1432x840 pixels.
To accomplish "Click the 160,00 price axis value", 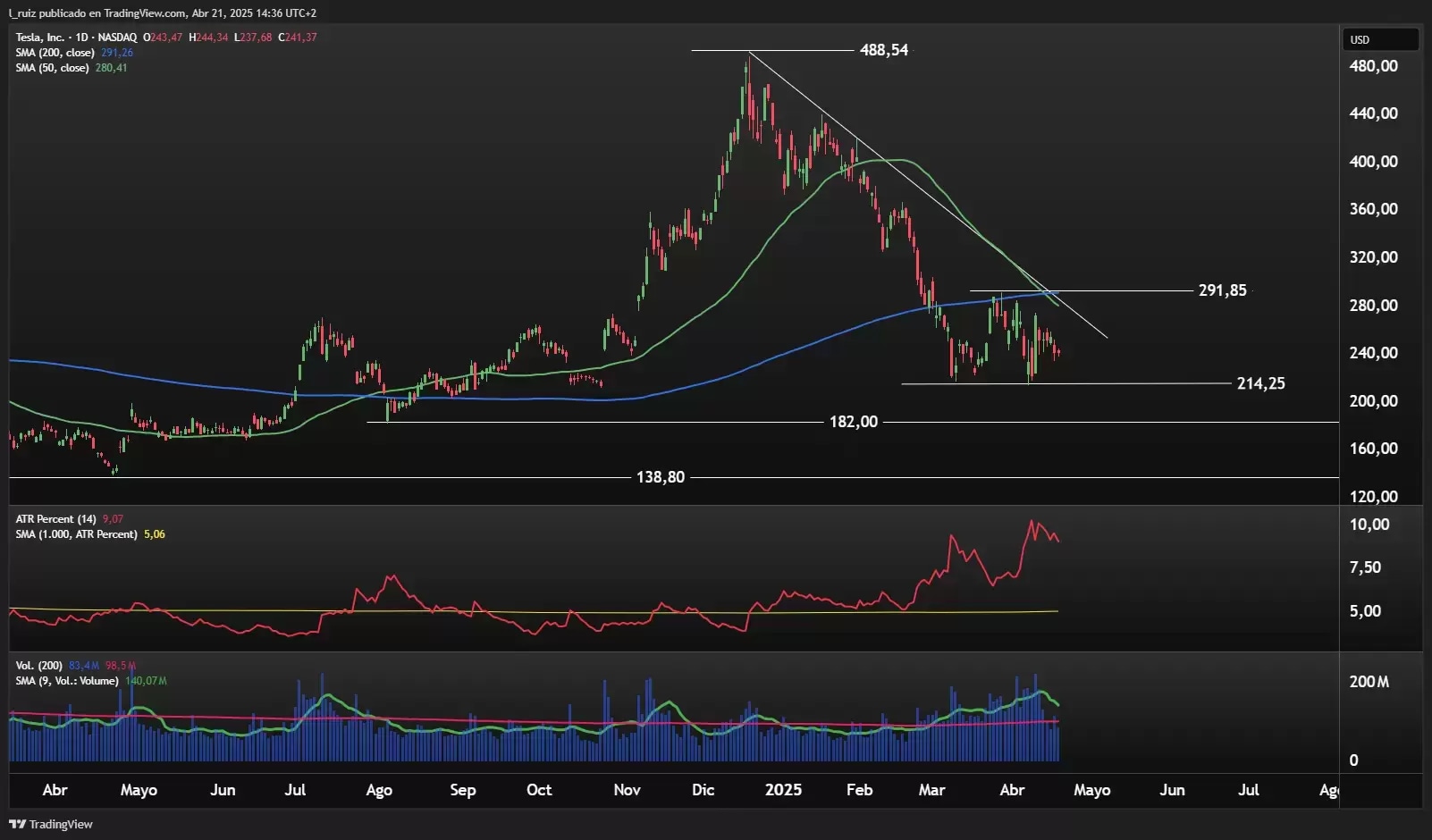I will pos(1374,449).
